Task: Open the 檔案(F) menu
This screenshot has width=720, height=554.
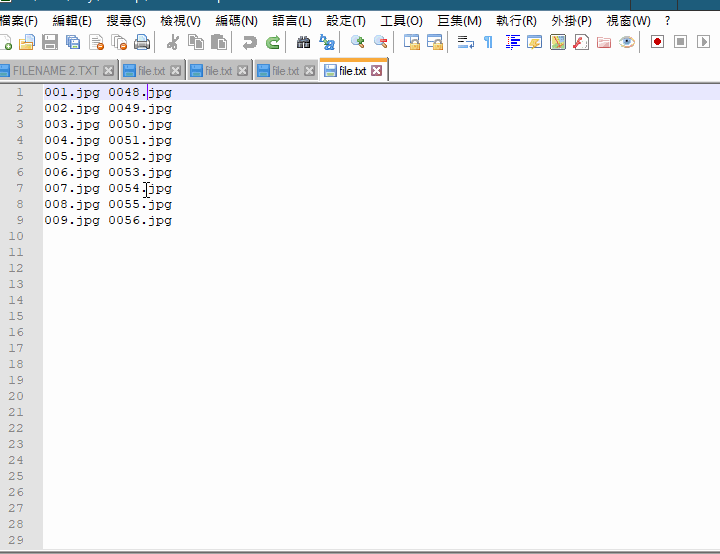Action: click(19, 21)
